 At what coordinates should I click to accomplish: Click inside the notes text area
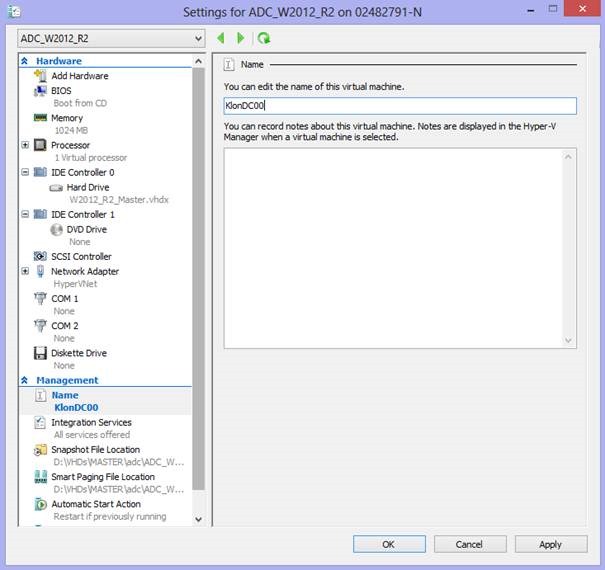pyautogui.click(x=394, y=248)
